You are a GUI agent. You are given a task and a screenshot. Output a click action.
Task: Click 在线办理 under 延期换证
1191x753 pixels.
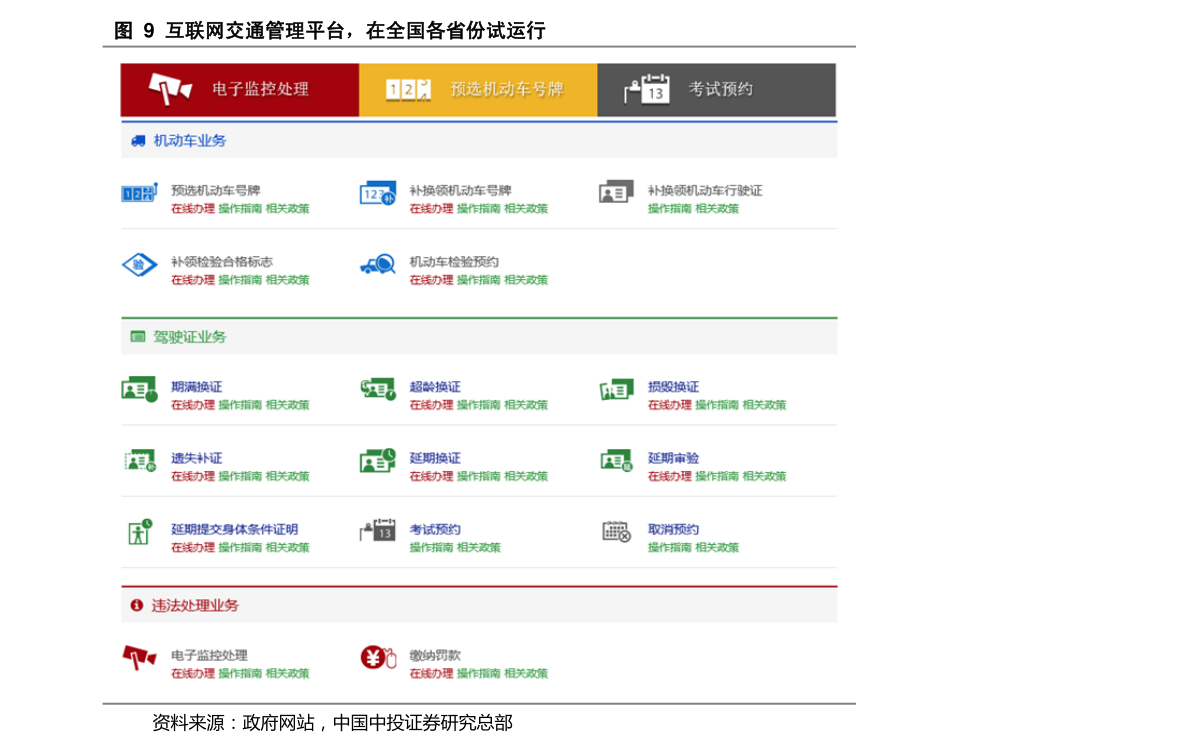[x=431, y=476]
